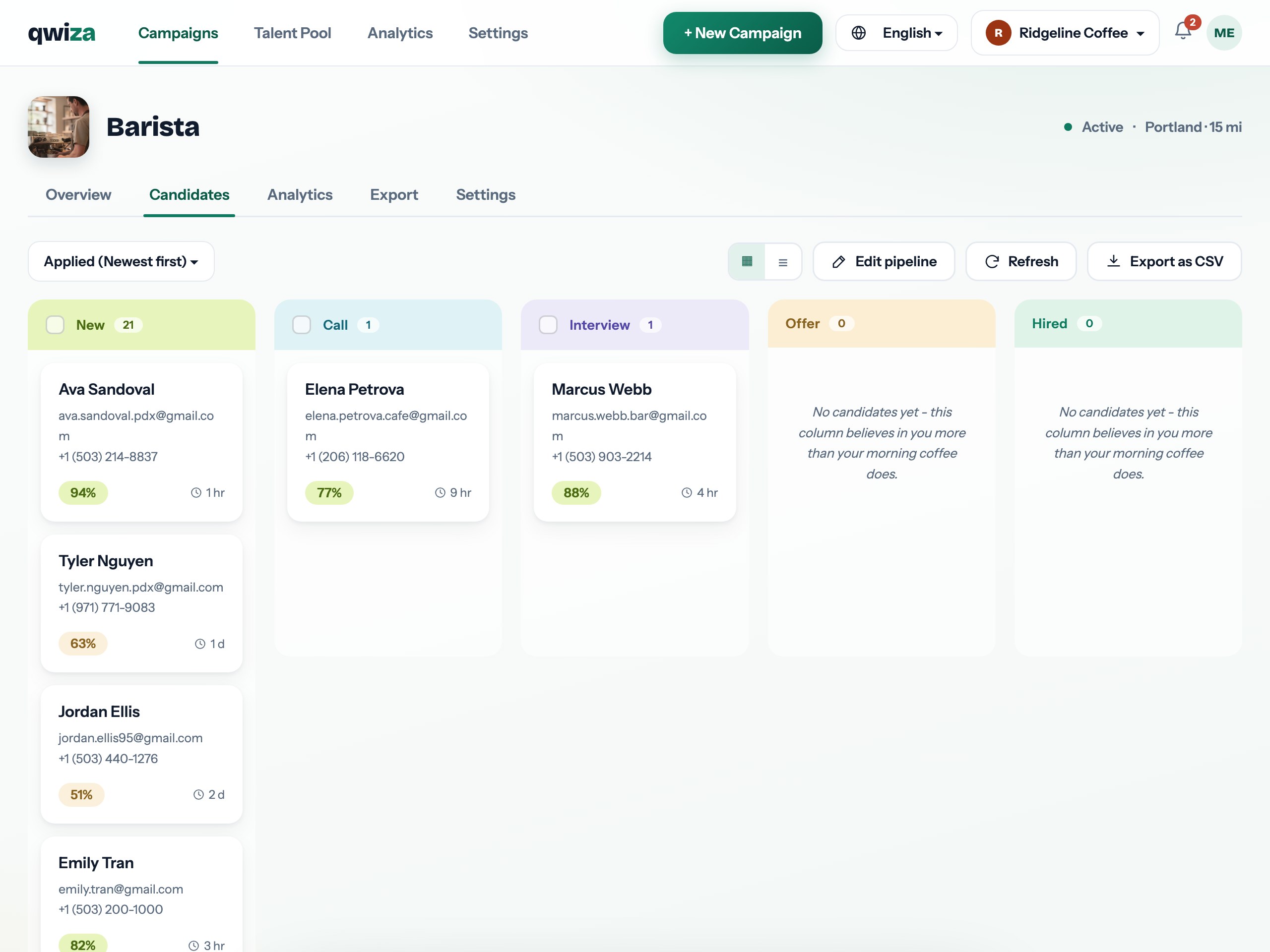Open the Overview tab
The image size is (1270, 952).
point(78,194)
